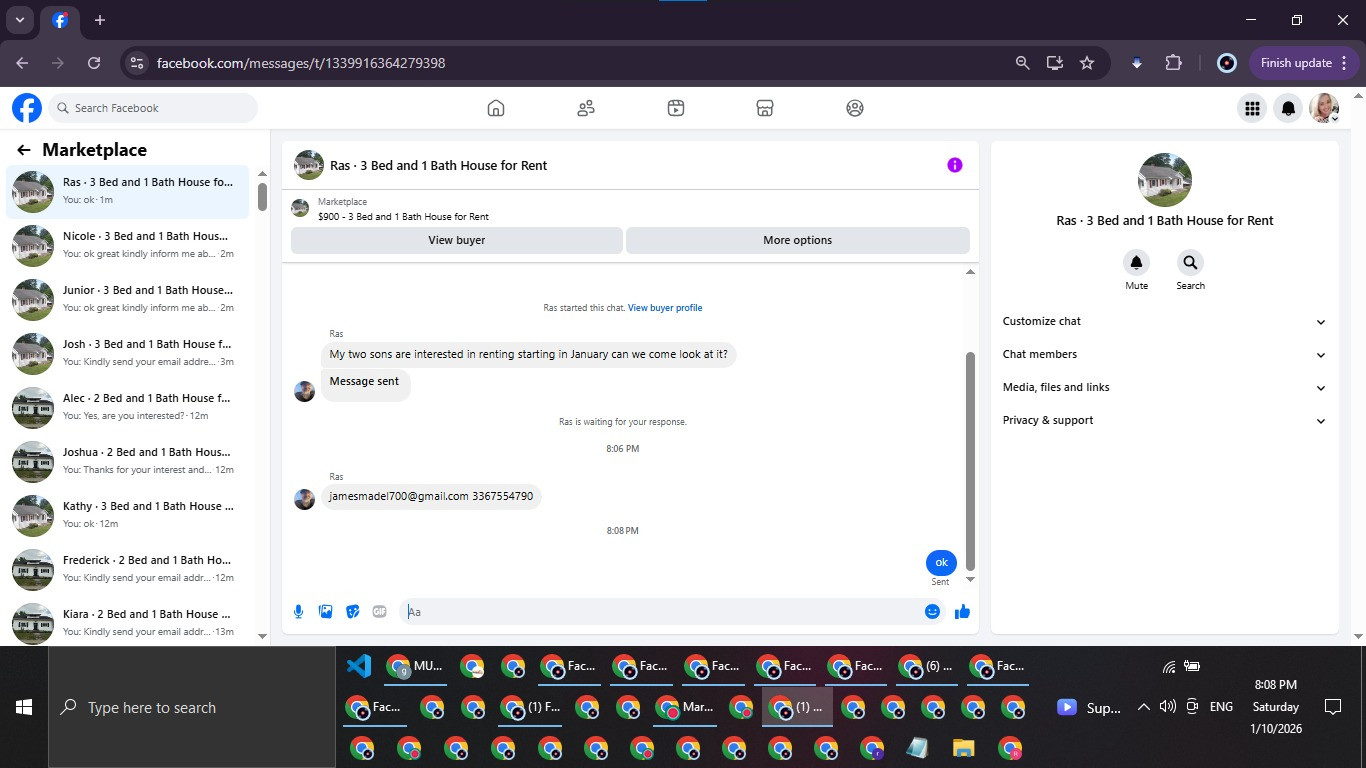Image resolution: width=1366 pixels, height=768 pixels.
Task: Open the Frederick conversation
Action: click(128, 569)
